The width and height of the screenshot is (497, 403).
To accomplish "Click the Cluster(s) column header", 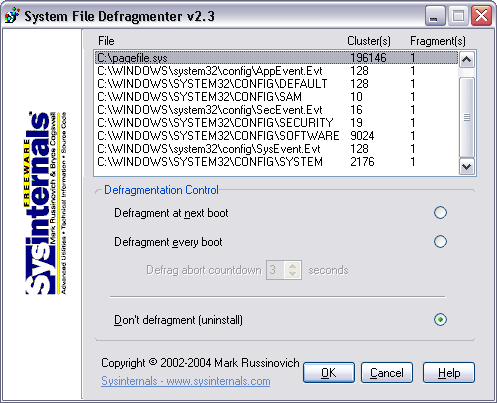I will coord(369,41).
